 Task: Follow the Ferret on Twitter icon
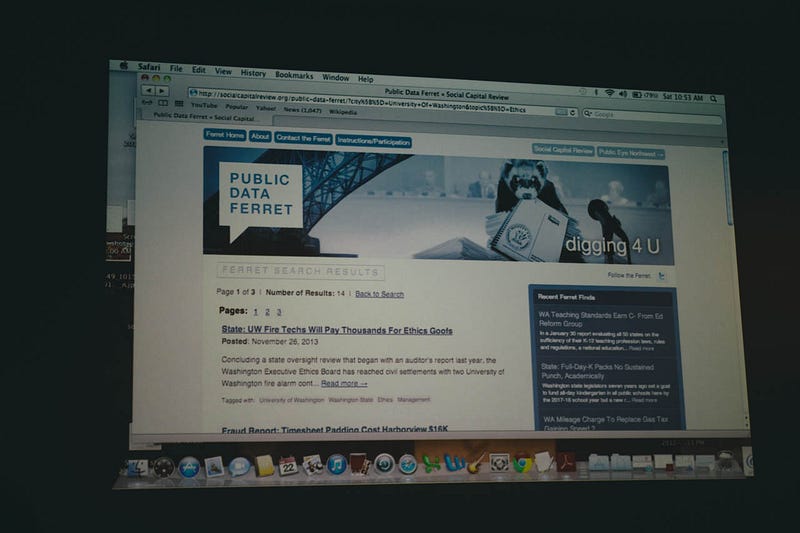point(662,276)
